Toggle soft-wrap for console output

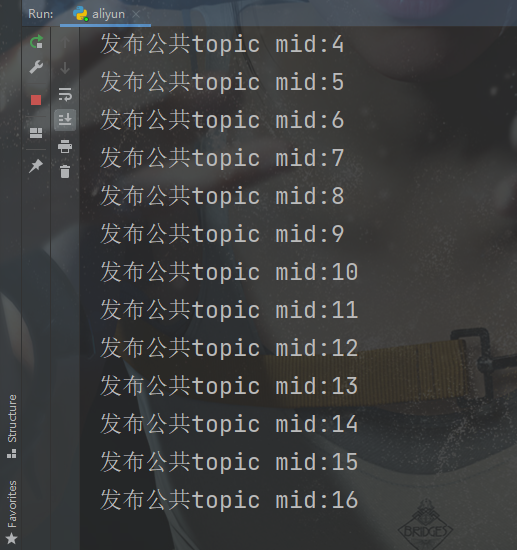point(65,94)
